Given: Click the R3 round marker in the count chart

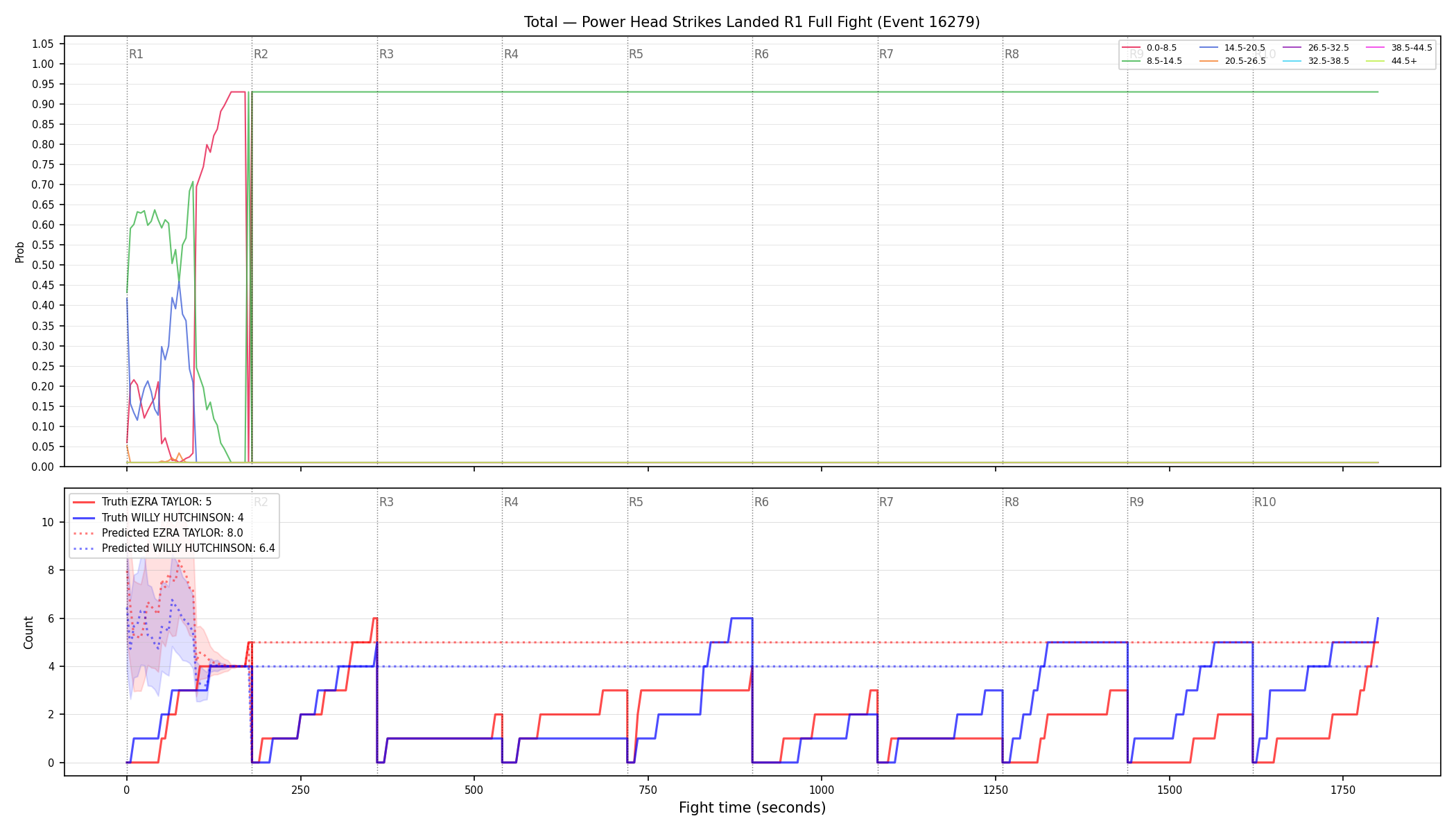Looking at the screenshot, I should [386, 502].
